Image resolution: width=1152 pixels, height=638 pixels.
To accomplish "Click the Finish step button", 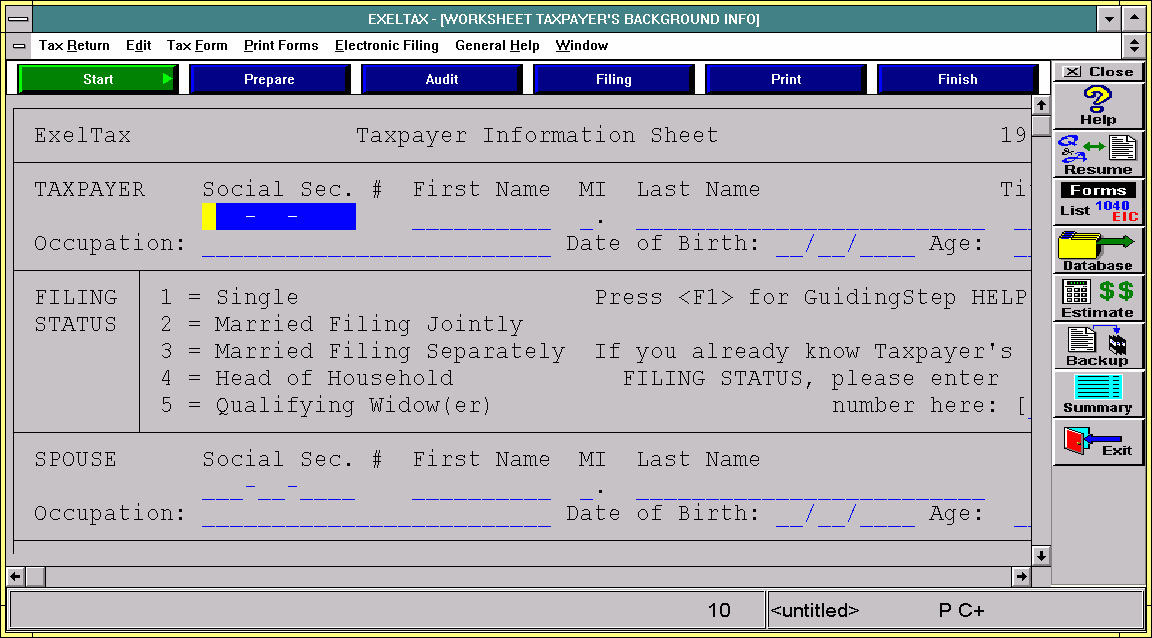I will (957, 79).
